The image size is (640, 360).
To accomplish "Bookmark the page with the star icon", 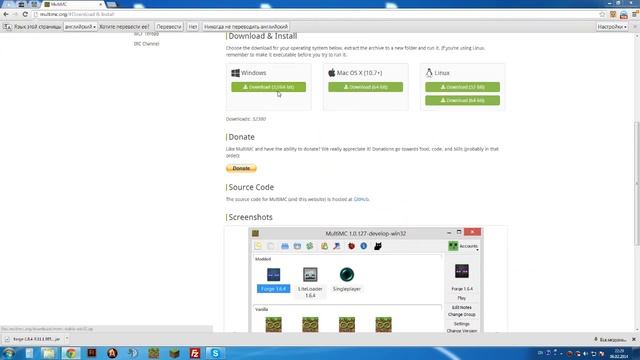I will click(602, 14).
